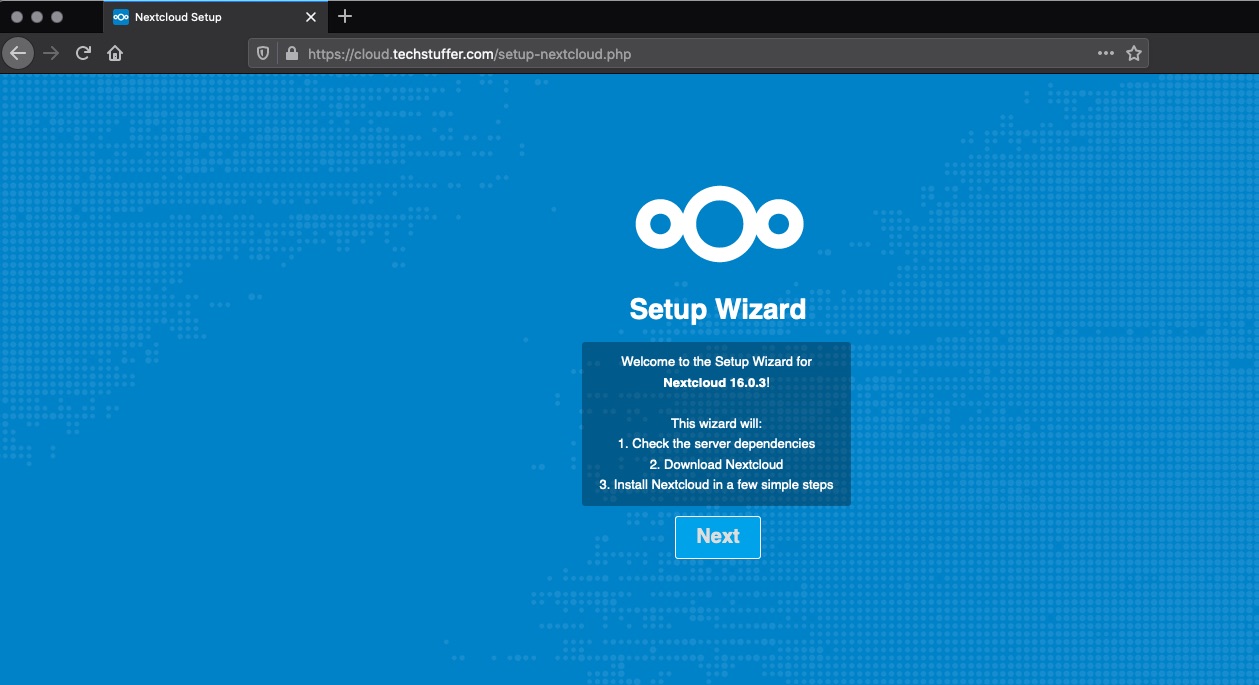Open a new tab with the plus button

coord(345,16)
